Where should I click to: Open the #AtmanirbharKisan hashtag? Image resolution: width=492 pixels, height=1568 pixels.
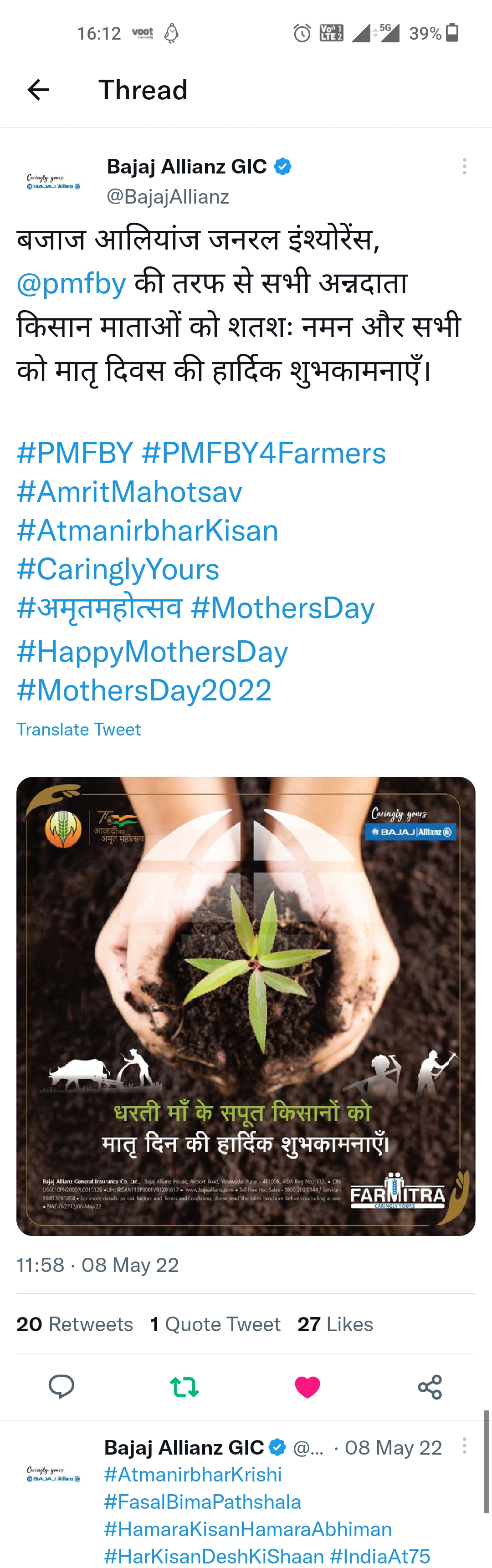[x=147, y=531]
